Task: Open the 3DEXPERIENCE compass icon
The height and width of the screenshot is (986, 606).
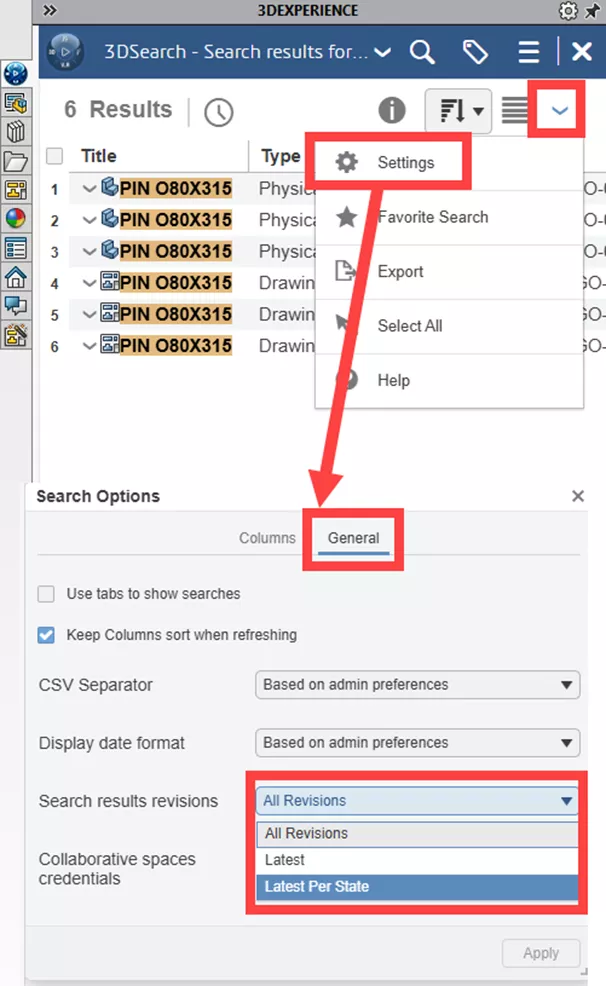Action: 16,73
